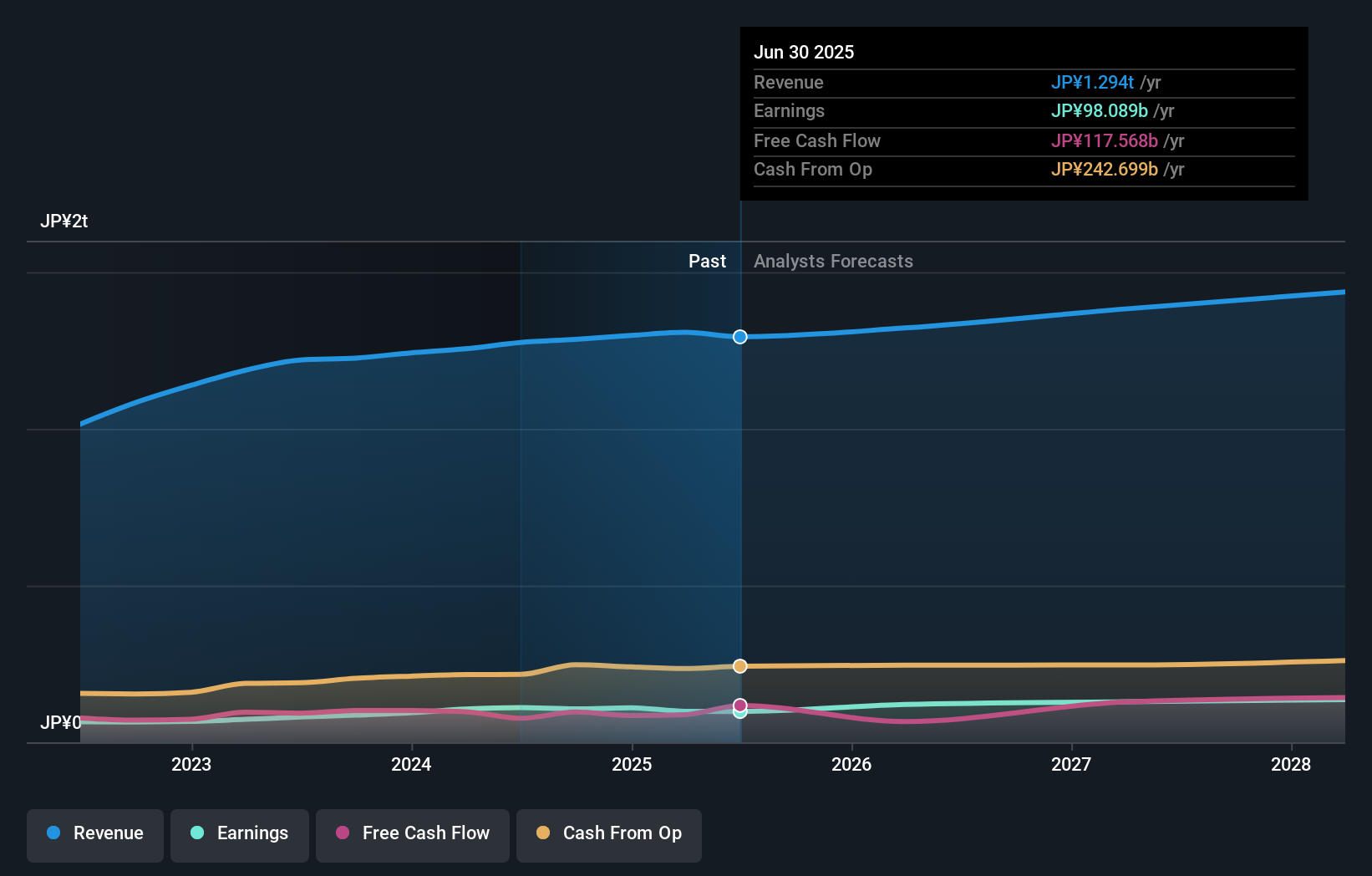The width and height of the screenshot is (1372, 876).
Task: Open the Past section of the chart
Action: (707, 261)
